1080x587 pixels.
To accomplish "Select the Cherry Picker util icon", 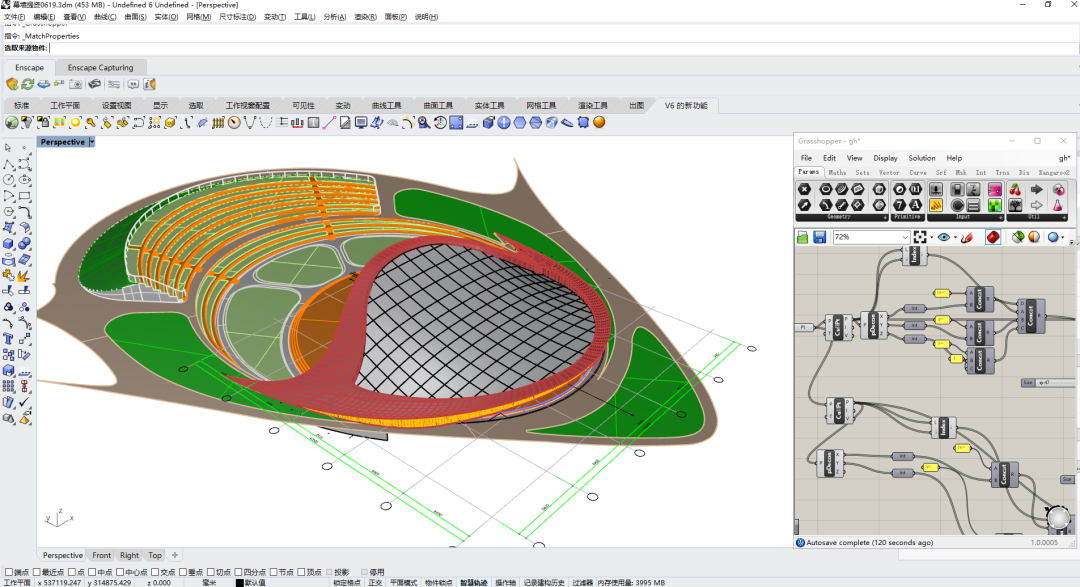I will click(1015, 189).
